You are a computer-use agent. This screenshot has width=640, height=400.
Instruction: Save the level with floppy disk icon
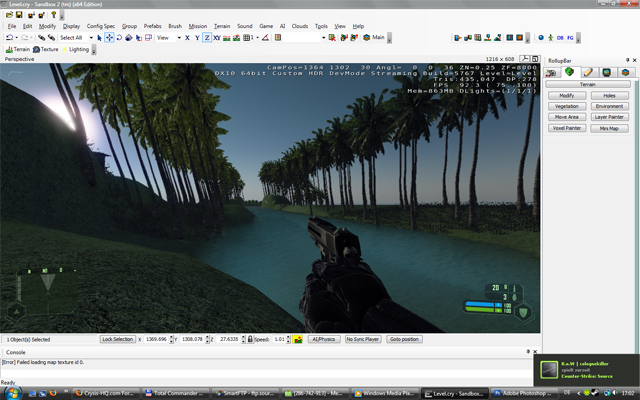19,15
